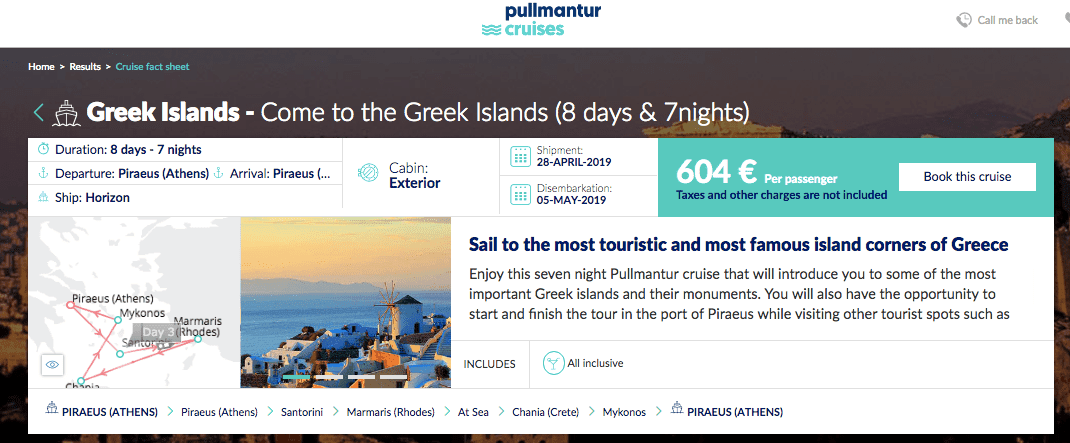Click the All inclusive cocktail icon
This screenshot has height=443, width=1070.
coord(552,363)
